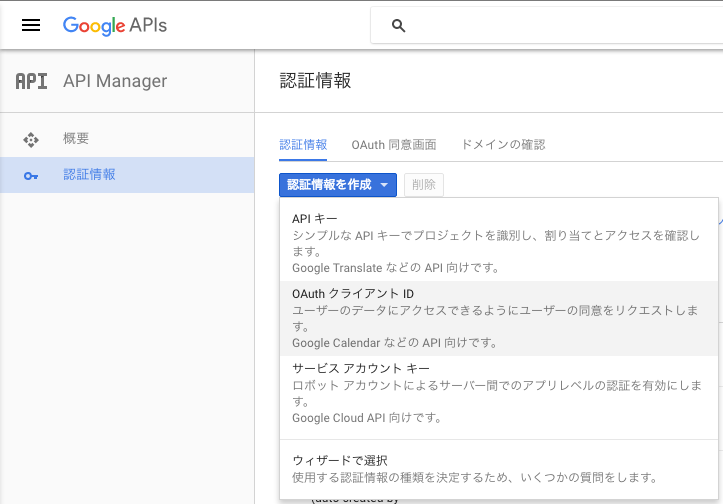The width and height of the screenshot is (723, 504).
Task: Click text 'Google Translate などの API 向けです。'
Action: point(396,268)
